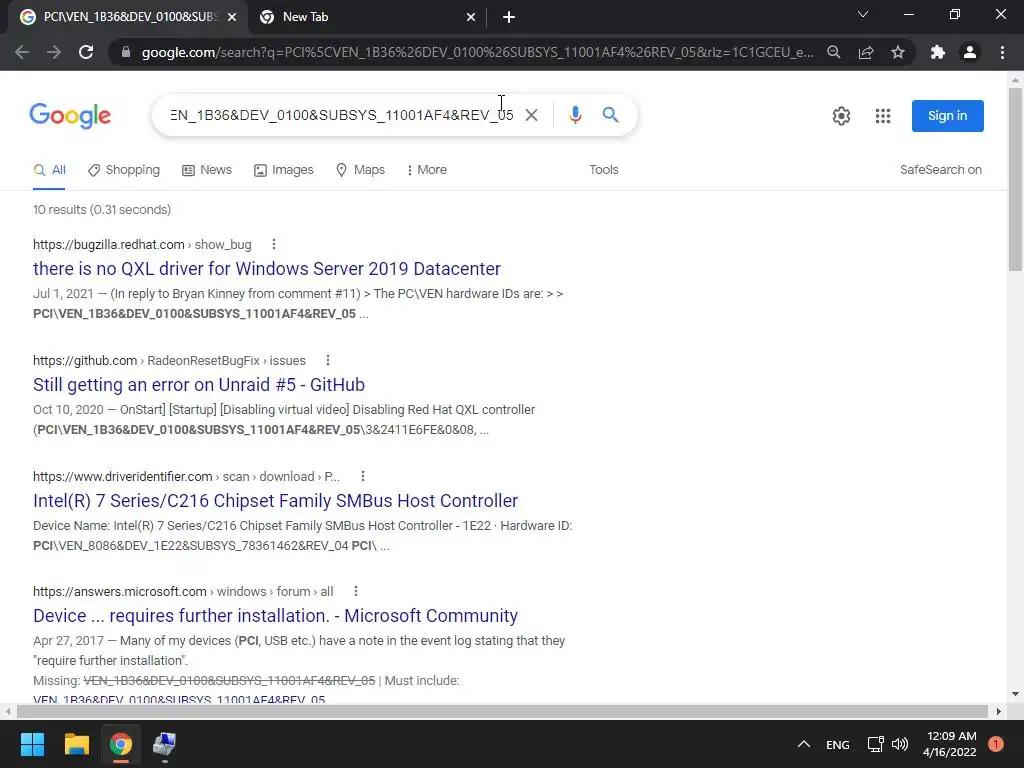
Task: Open volume control in system tray
Action: (900, 744)
